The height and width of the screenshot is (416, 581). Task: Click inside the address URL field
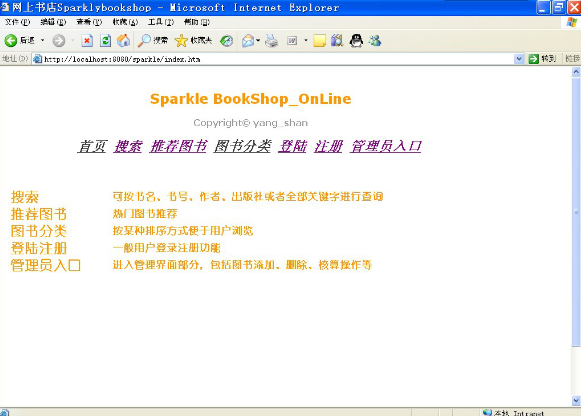(278, 59)
